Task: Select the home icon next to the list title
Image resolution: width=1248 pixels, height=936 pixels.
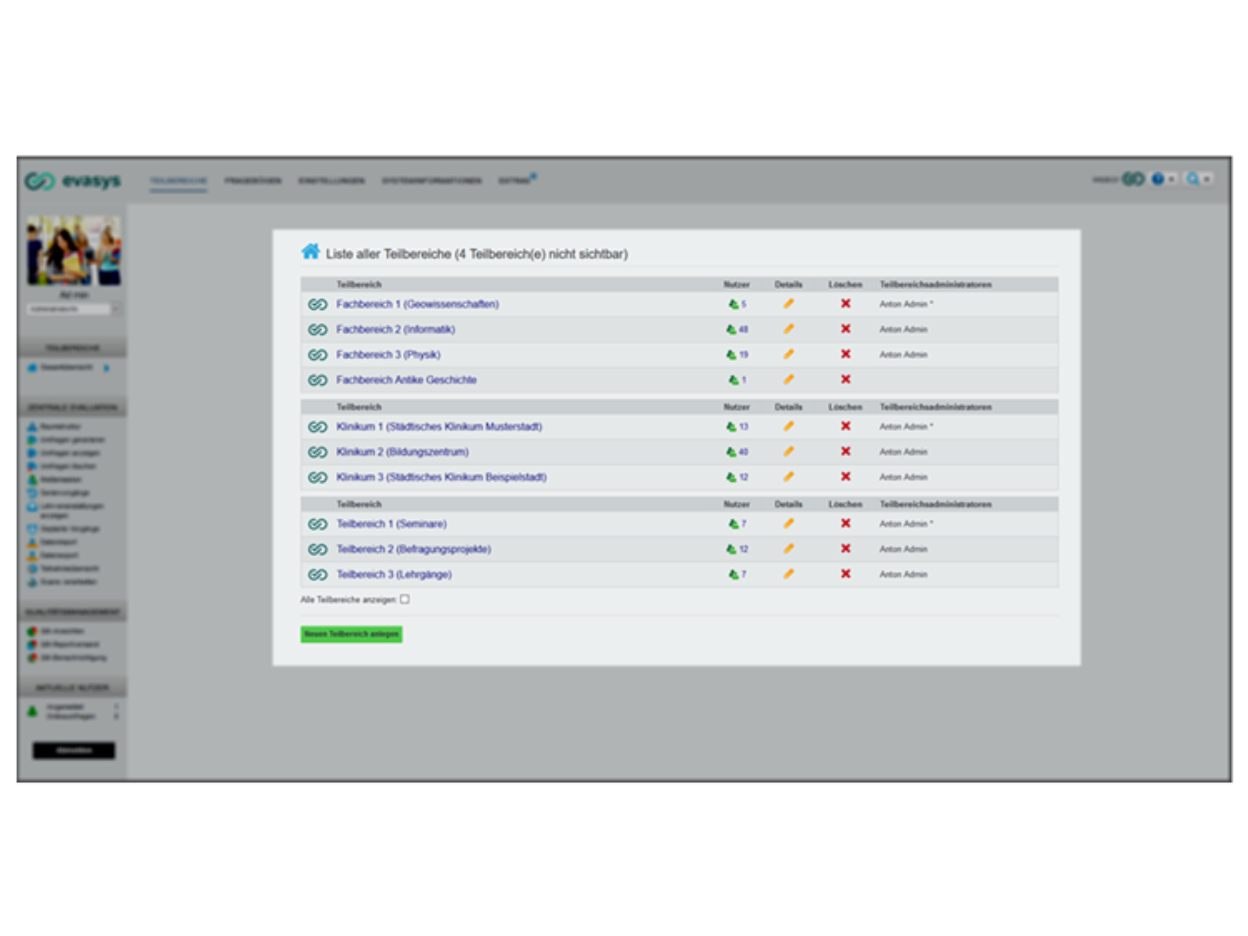Action: coord(310,253)
